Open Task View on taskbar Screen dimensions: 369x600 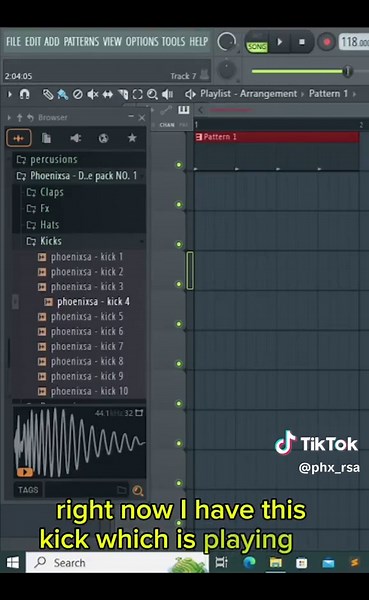[x=221, y=562]
